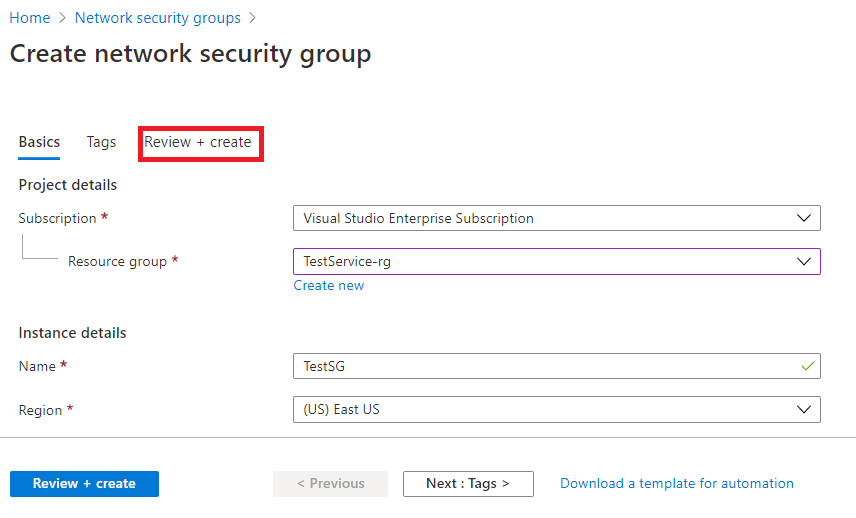Image resolution: width=856 pixels, height=518 pixels.
Task: Click the Resource group field label
Action: [x=117, y=261]
